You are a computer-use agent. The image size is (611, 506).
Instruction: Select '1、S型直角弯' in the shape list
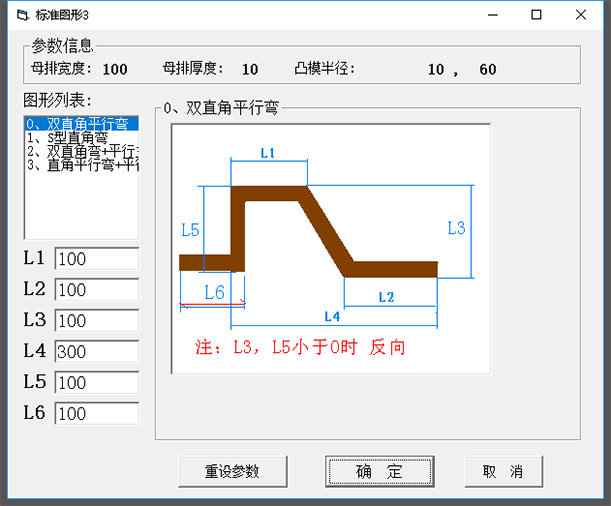tap(81, 138)
